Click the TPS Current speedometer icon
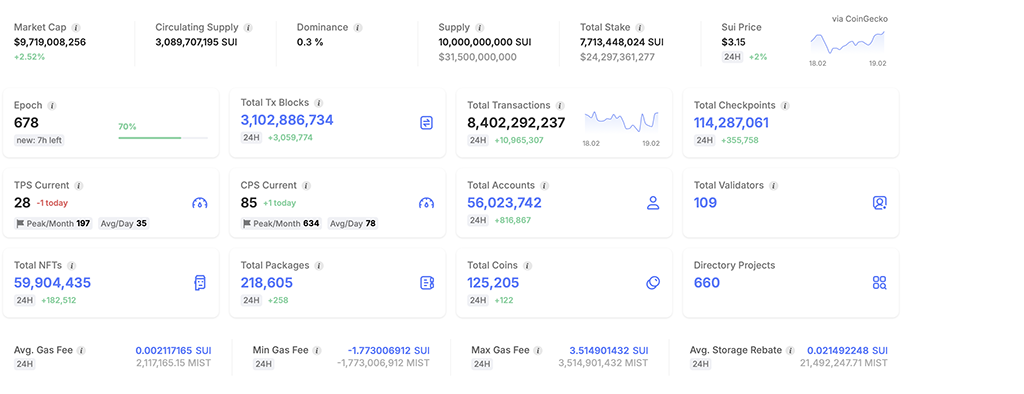 (x=200, y=203)
